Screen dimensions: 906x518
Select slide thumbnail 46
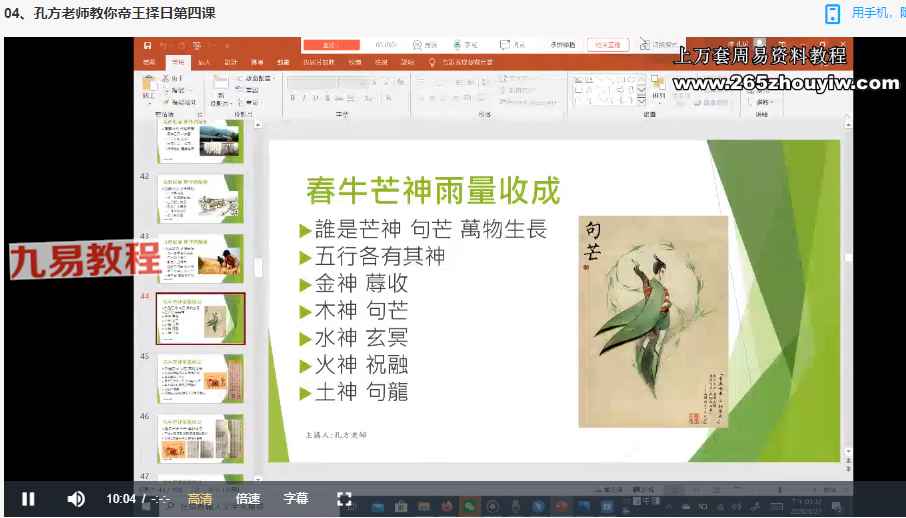point(200,439)
